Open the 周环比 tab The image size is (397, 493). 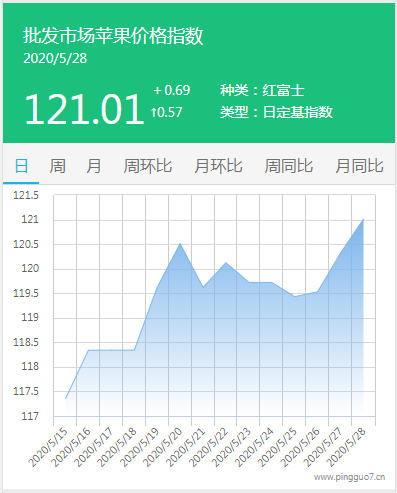tap(148, 166)
